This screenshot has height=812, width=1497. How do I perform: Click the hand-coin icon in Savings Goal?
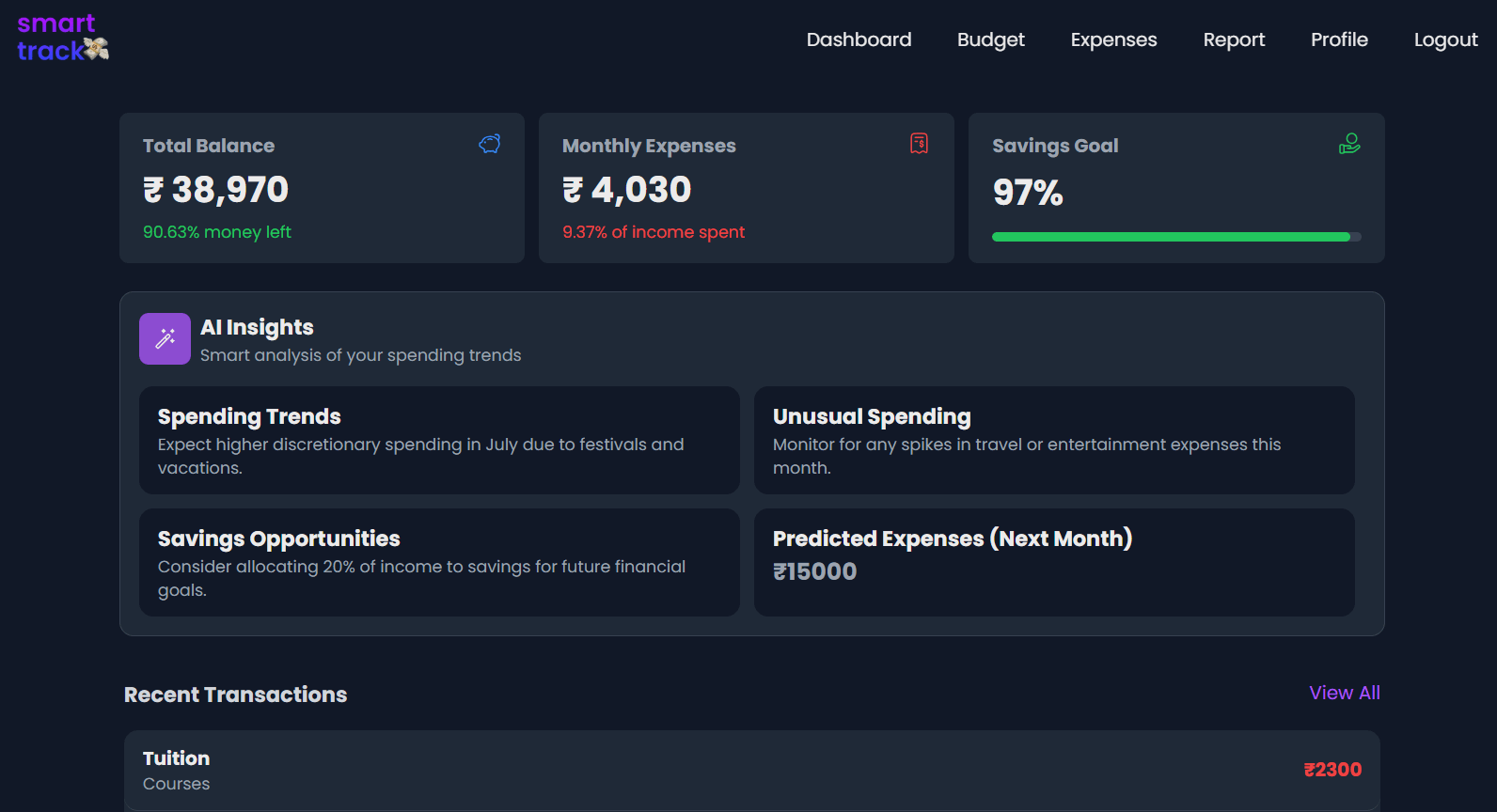[x=1349, y=144]
